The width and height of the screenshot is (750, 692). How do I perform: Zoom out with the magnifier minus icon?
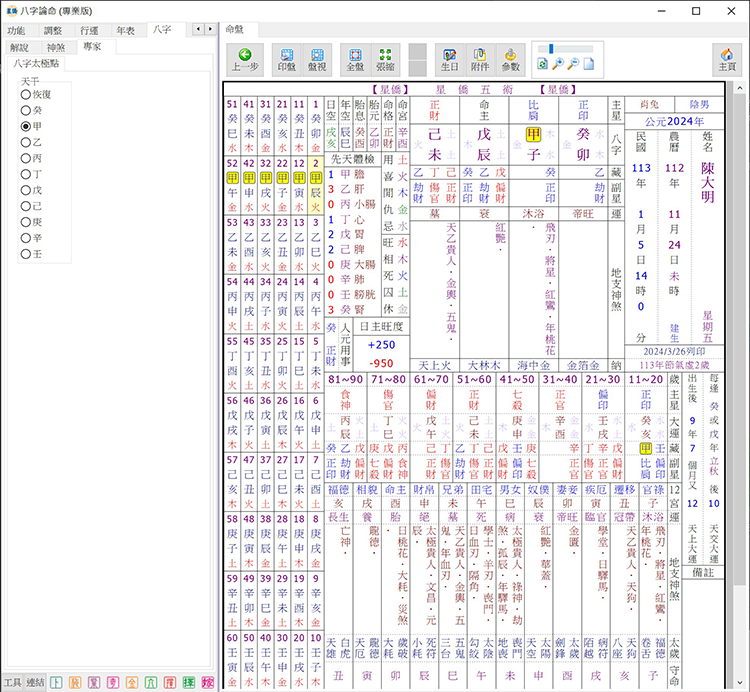pos(573,64)
